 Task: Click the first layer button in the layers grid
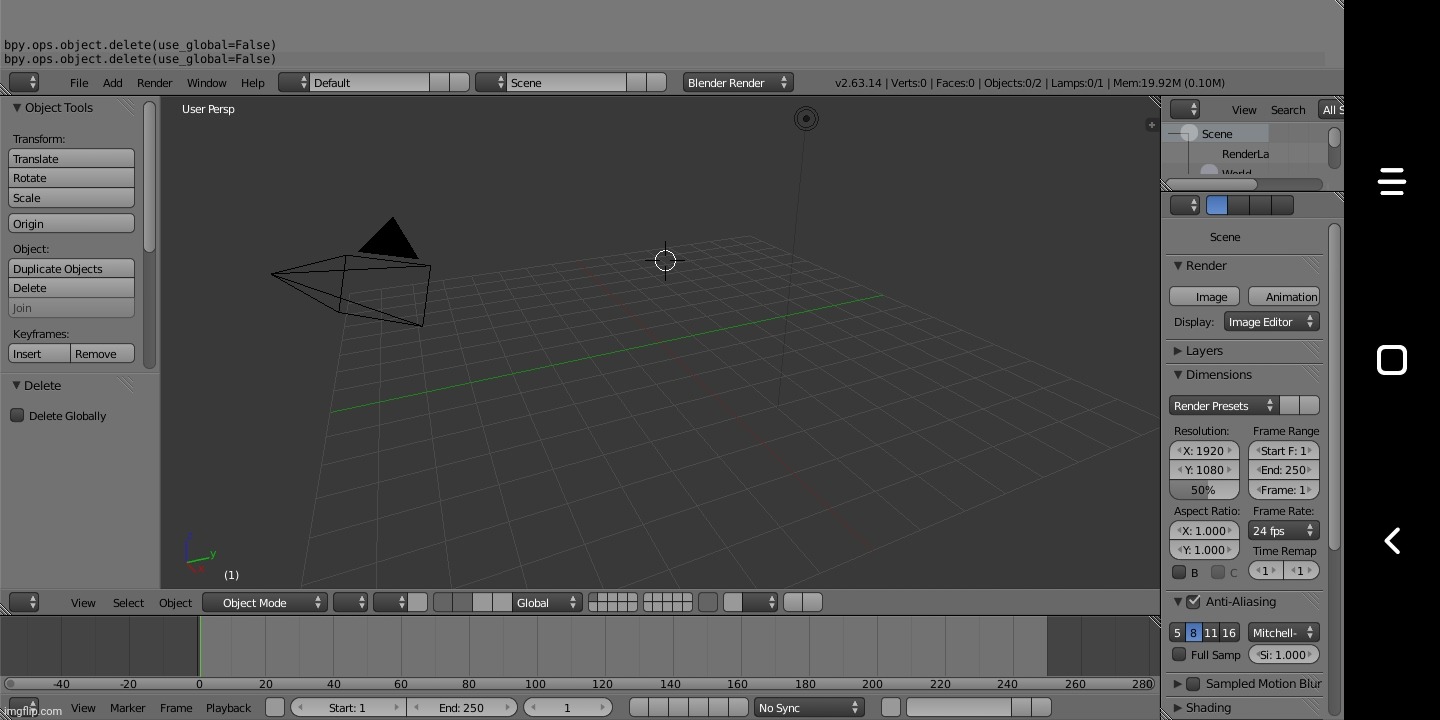click(593, 598)
